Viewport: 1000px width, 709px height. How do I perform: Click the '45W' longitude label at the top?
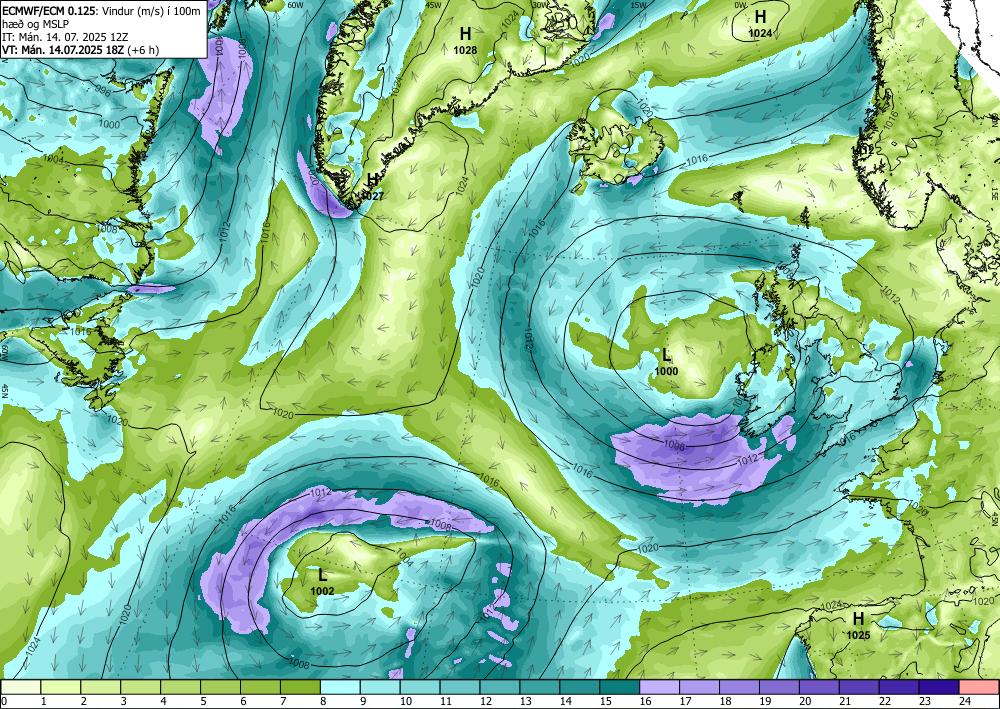click(x=434, y=4)
